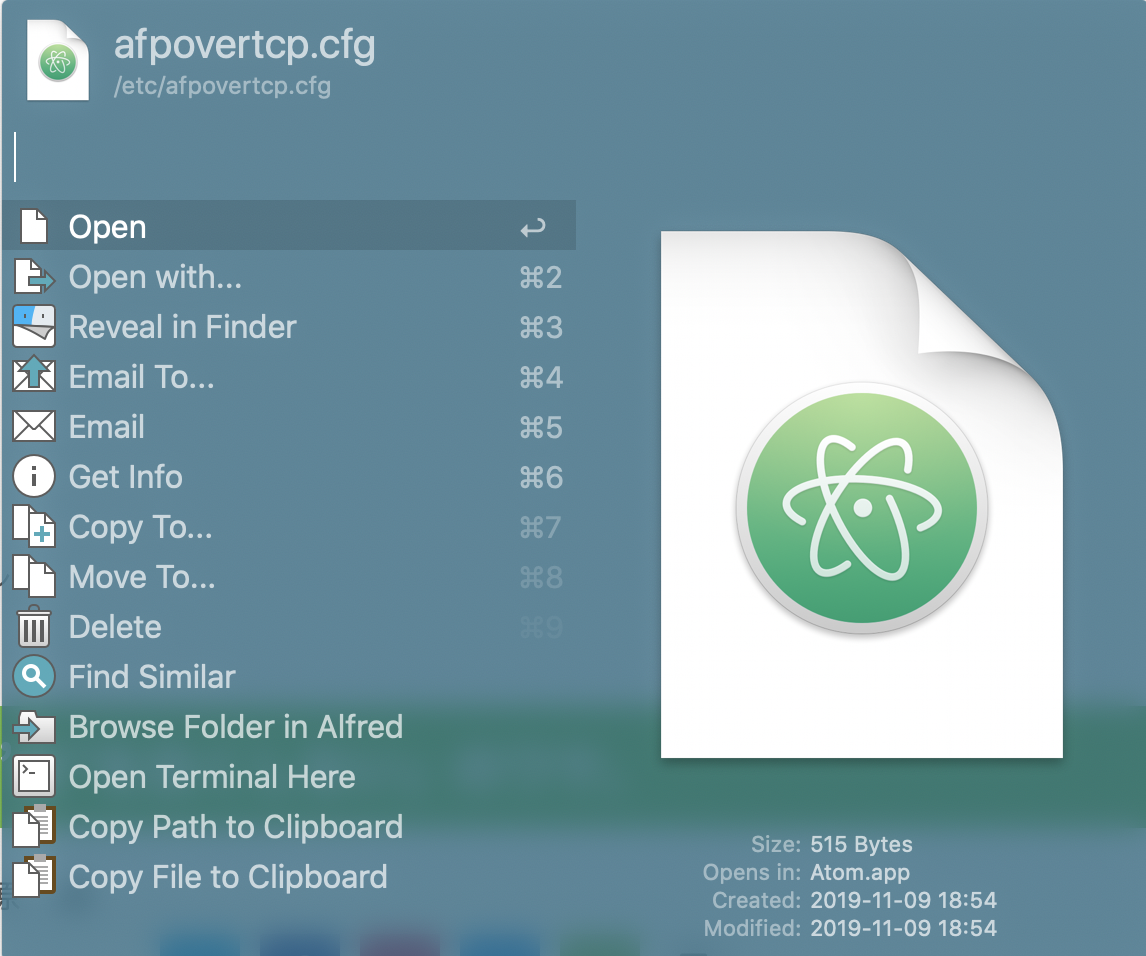Image resolution: width=1146 pixels, height=956 pixels.
Task: Click the ⌘6 shortcut label
Action: 541,478
